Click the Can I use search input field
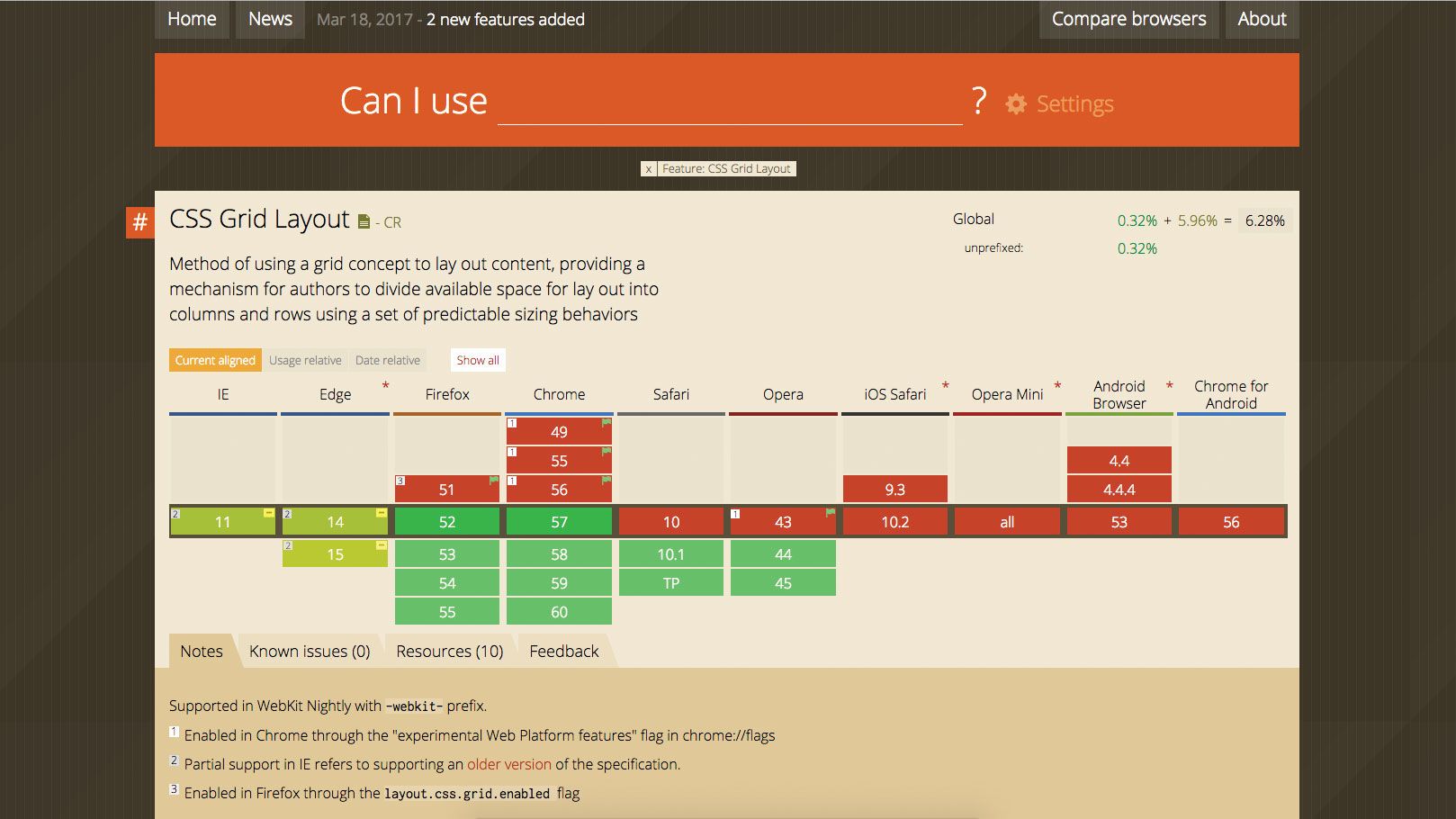The image size is (1456, 819). tap(729, 108)
